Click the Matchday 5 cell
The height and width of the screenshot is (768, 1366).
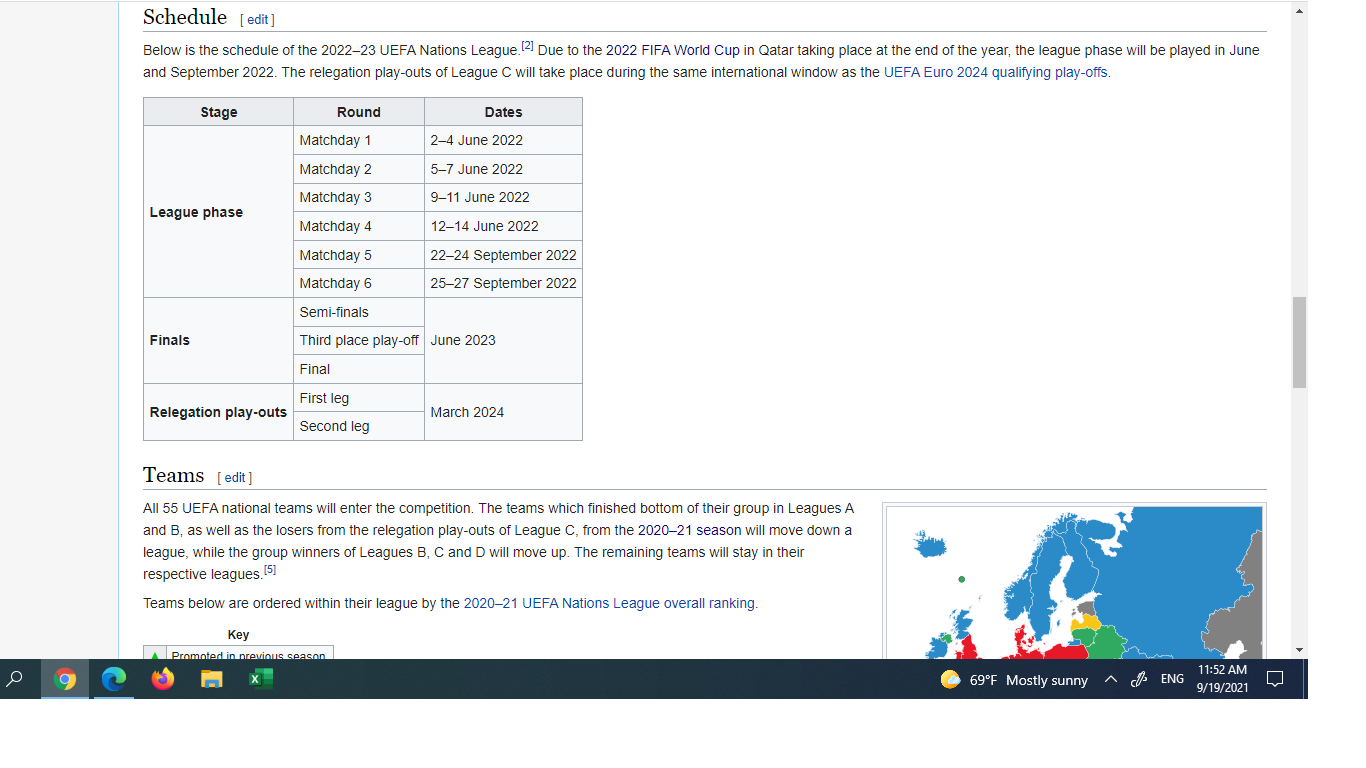point(359,255)
